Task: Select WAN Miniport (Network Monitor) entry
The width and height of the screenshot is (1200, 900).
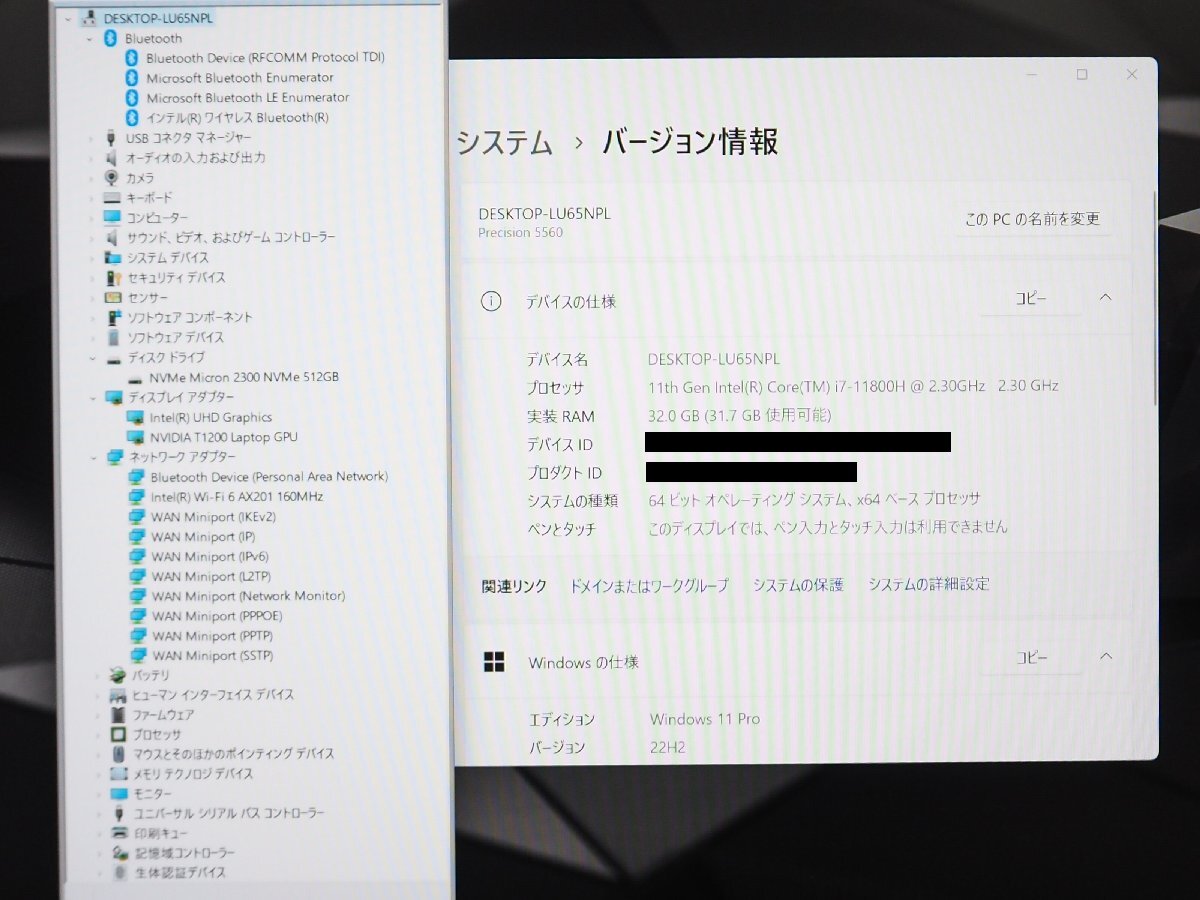Action: (x=248, y=596)
